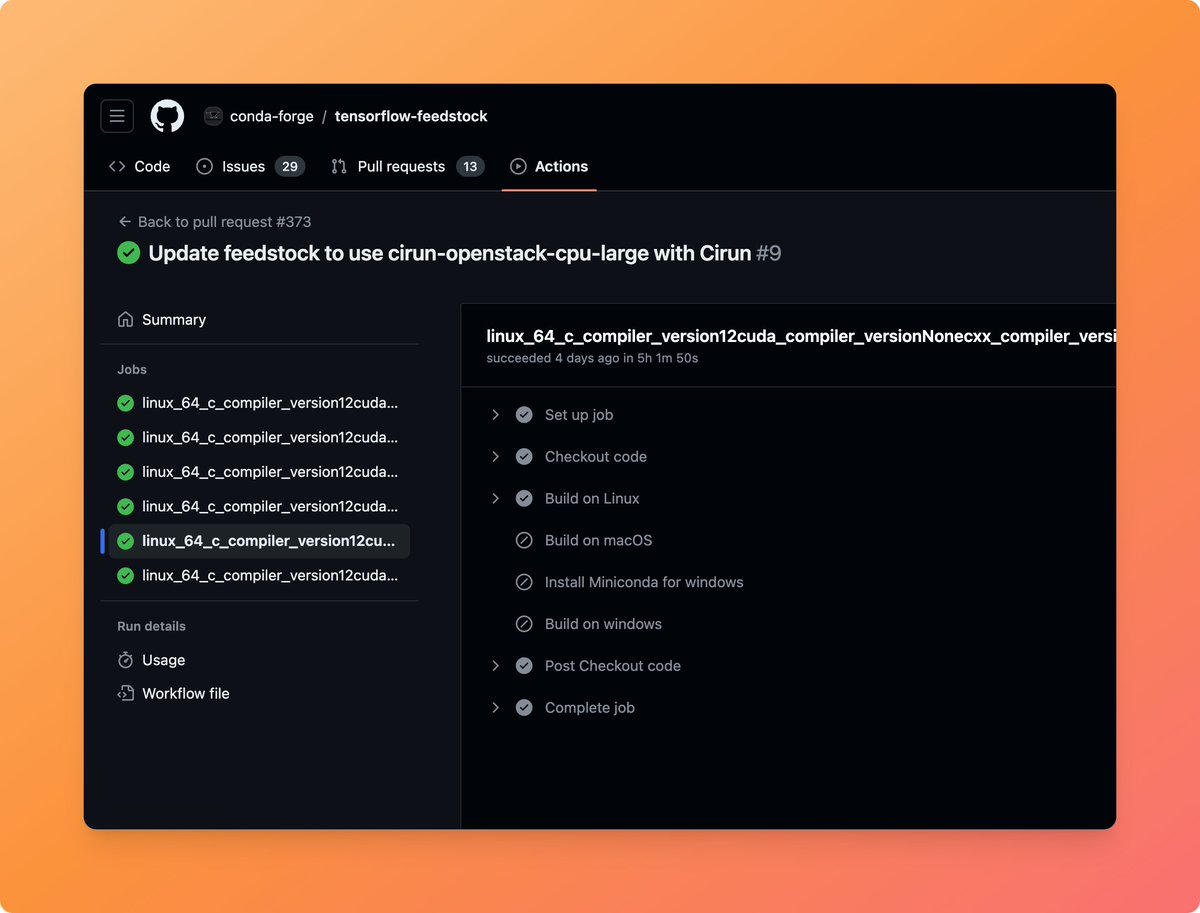Click the run number #9
Viewport: 1200px width, 913px height.
click(x=769, y=253)
